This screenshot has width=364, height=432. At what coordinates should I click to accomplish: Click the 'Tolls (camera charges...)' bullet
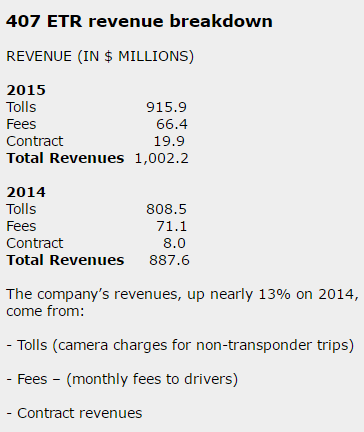click(x=180, y=345)
